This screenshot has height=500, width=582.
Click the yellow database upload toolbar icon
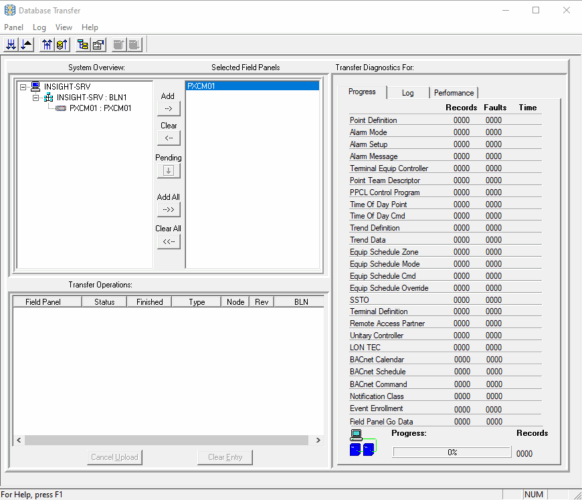click(62, 45)
